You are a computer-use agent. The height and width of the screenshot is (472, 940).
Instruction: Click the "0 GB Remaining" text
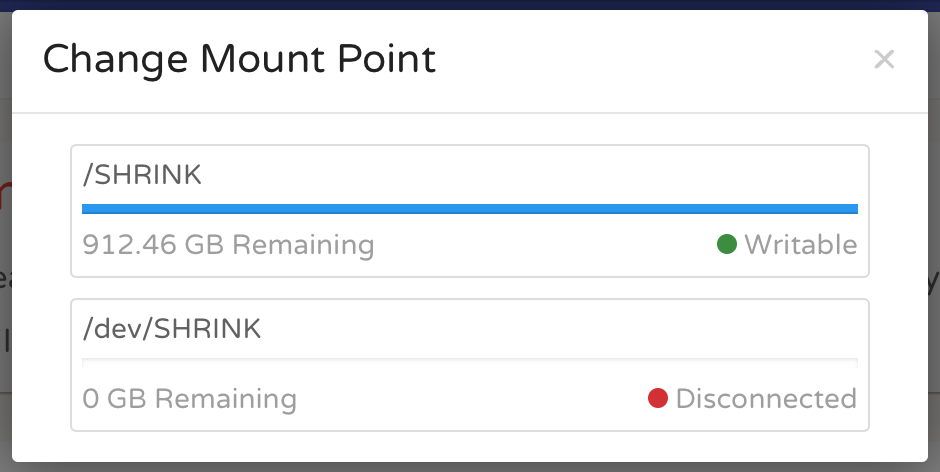click(x=189, y=399)
